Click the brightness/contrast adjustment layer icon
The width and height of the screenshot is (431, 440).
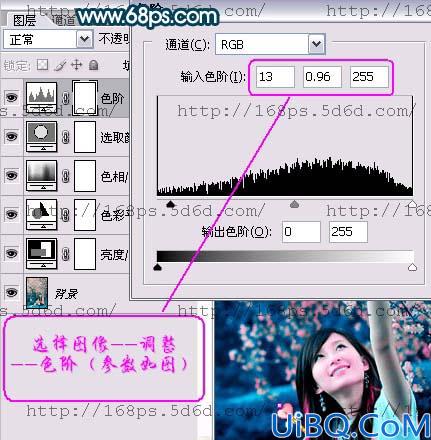pyautogui.click(x=41, y=254)
